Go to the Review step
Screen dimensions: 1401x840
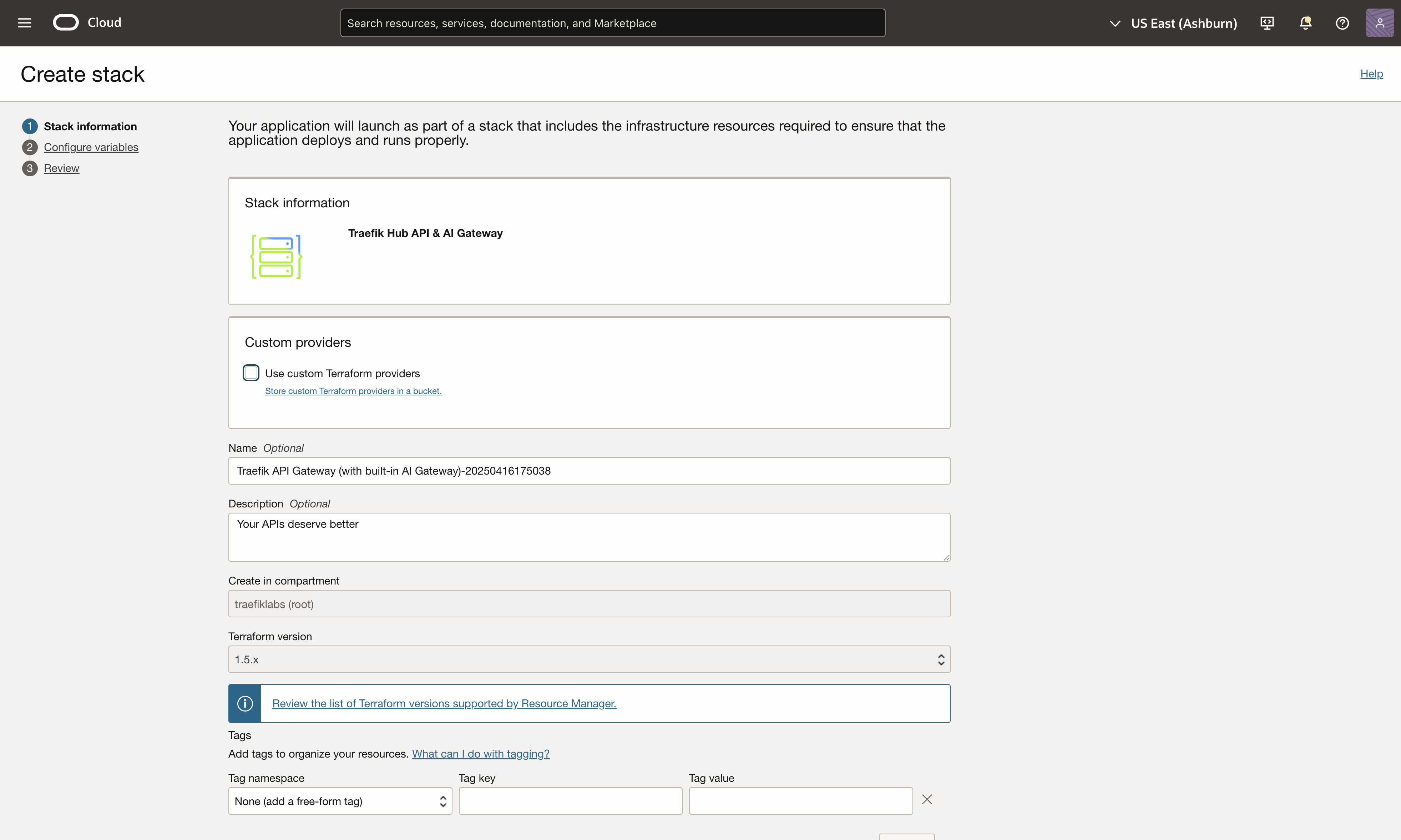pos(62,168)
